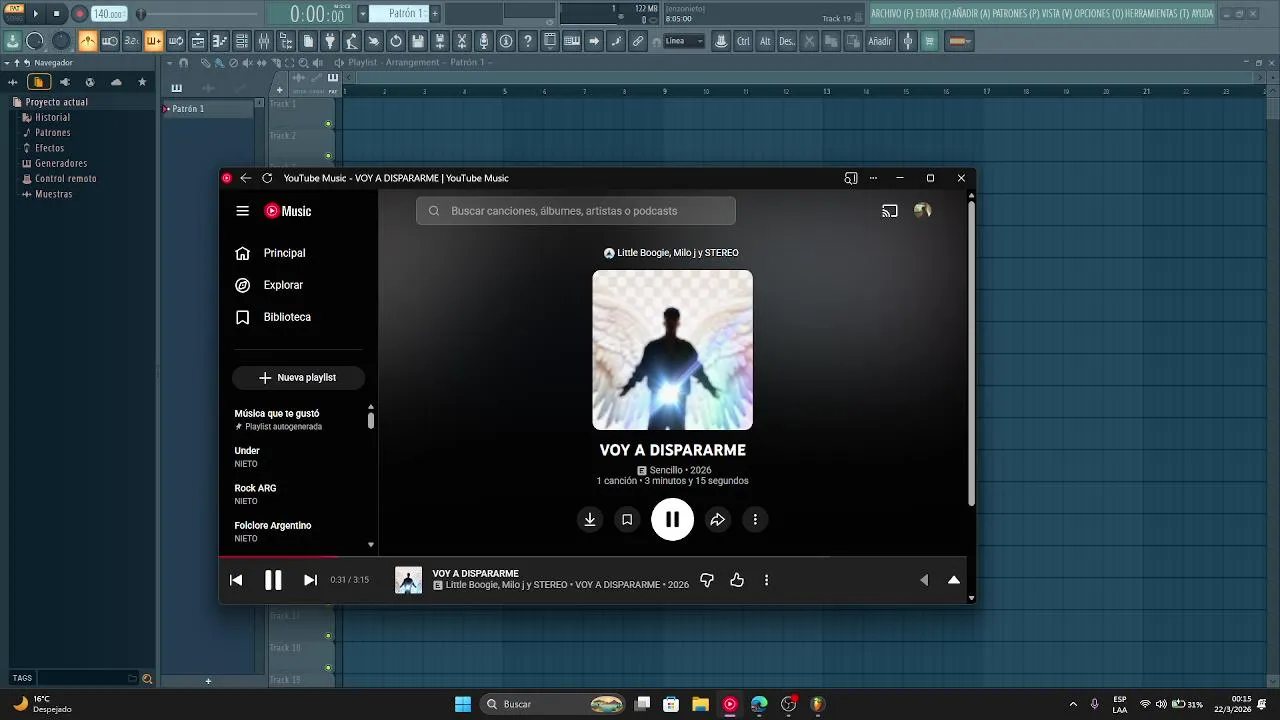This screenshot has height=720, width=1280.
Task: Click the FL Studio play button
Action: (36, 14)
